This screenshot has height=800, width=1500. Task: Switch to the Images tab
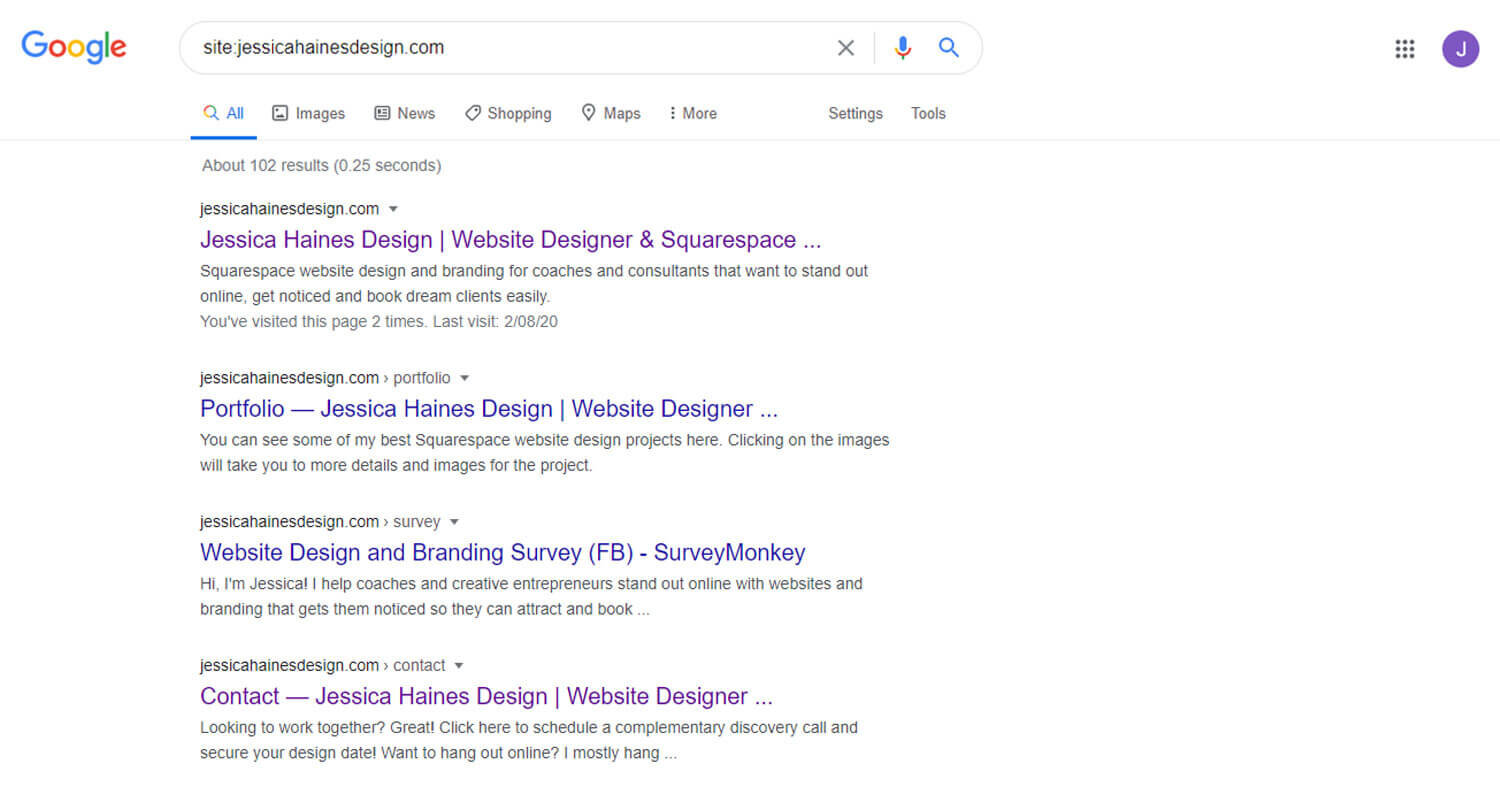pos(308,113)
